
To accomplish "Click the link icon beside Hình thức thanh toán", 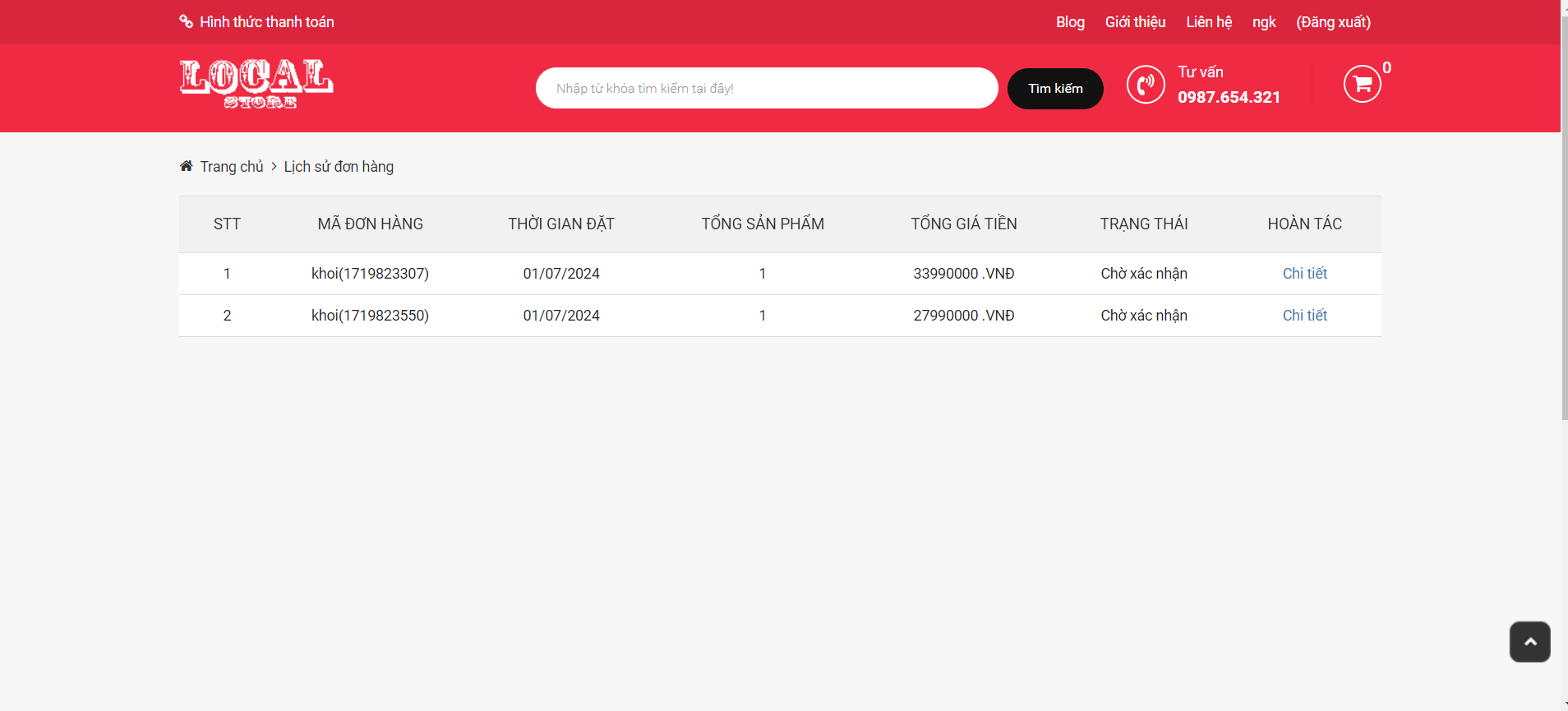I will 187,21.
